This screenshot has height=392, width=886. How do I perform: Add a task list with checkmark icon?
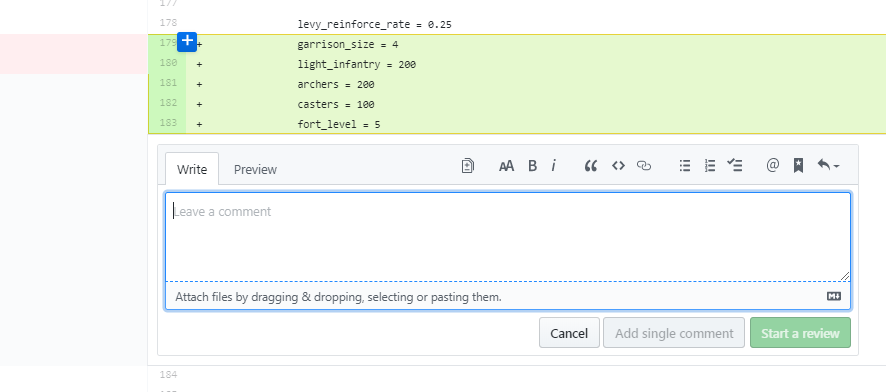(x=735, y=165)
